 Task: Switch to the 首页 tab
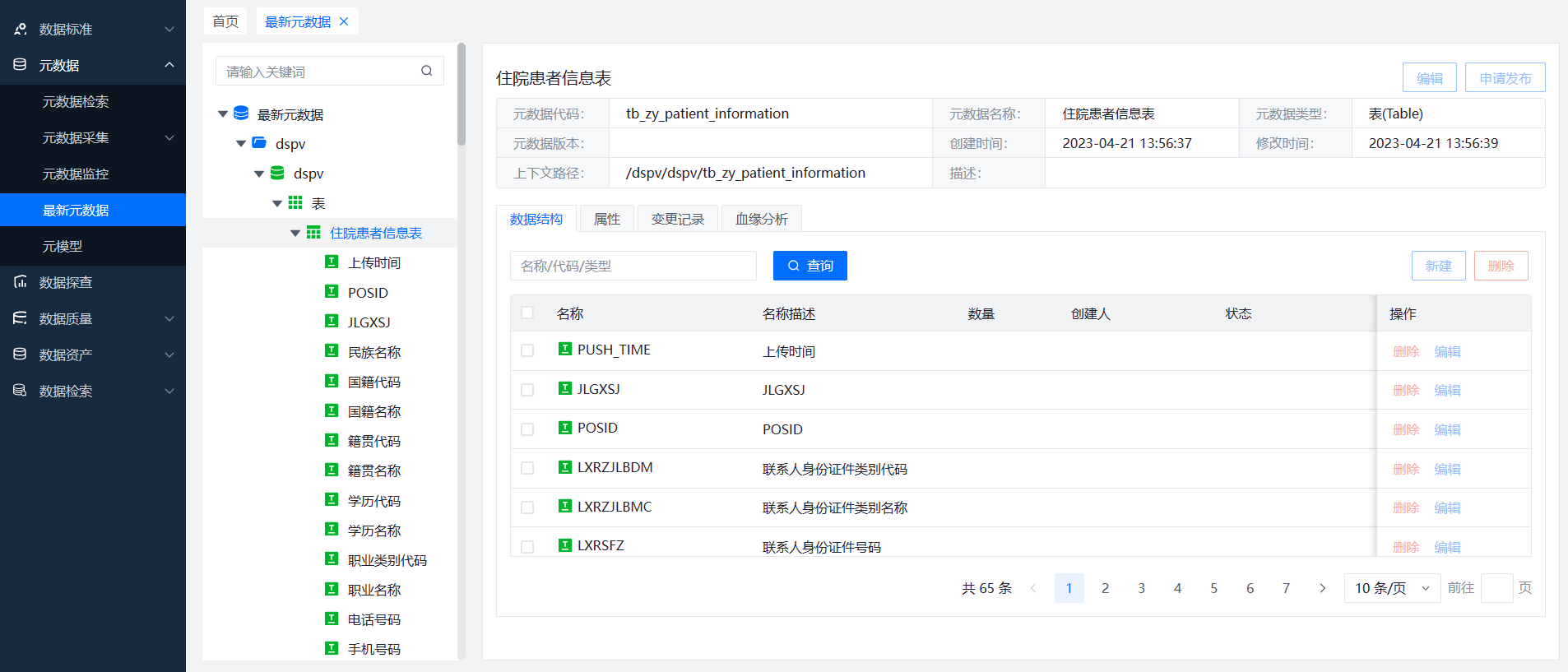click(x=225, y=21)
